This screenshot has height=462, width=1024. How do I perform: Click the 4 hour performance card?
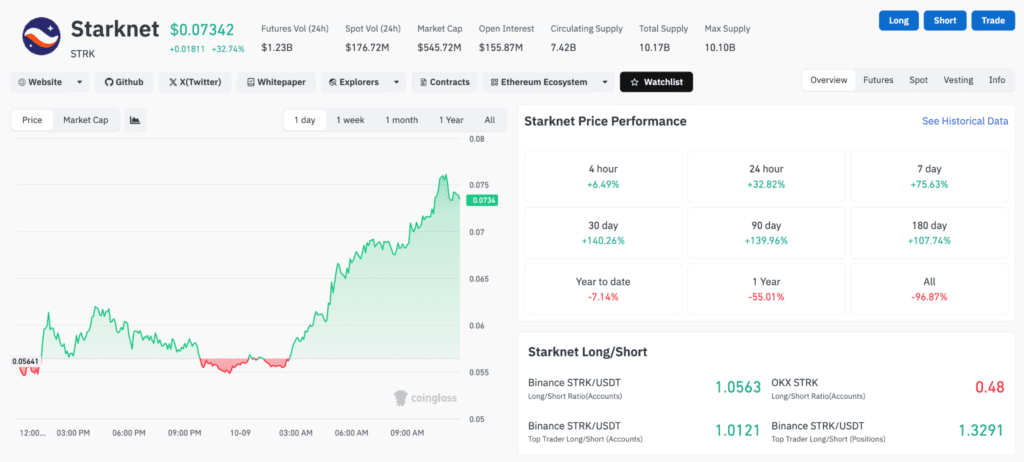pyautogui.click(x=603, y=177)
